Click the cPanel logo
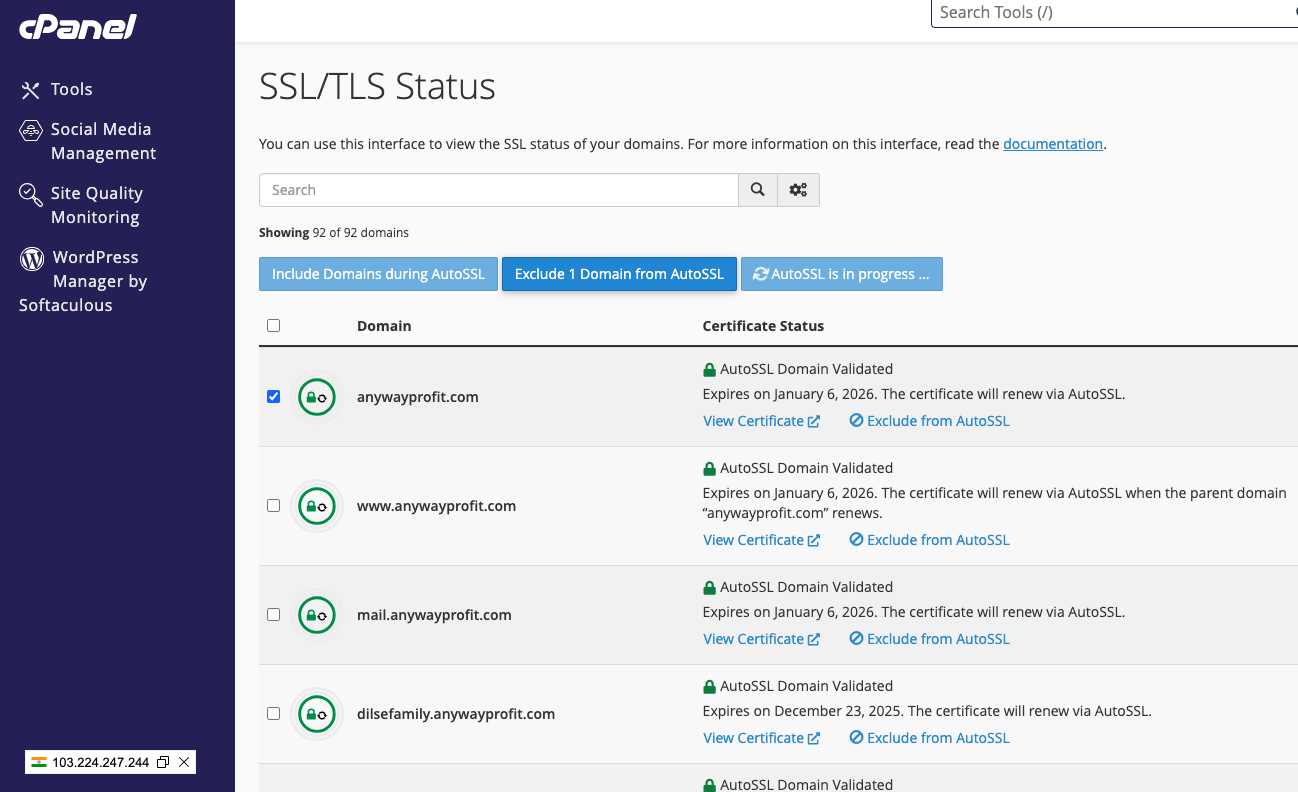The image size is (1298, 792). pyautogui.click(x=77, y=27)
